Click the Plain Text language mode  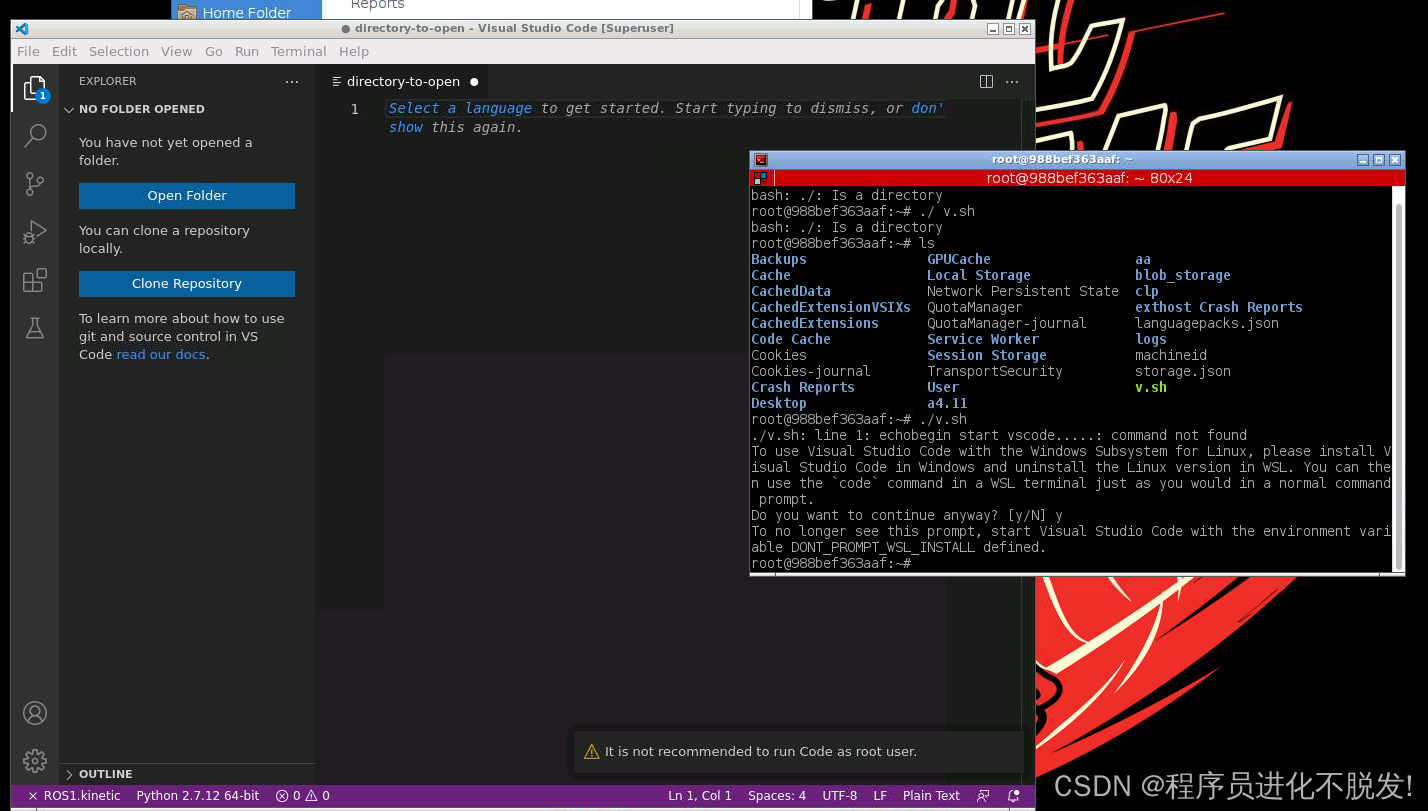click(x=931, y=796)
